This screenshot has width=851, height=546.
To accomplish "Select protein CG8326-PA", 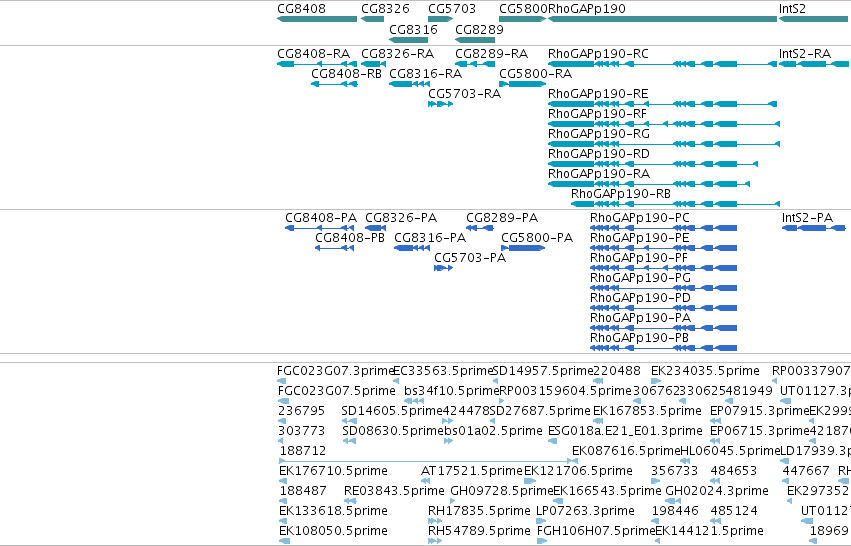I will tap(376, 228).
